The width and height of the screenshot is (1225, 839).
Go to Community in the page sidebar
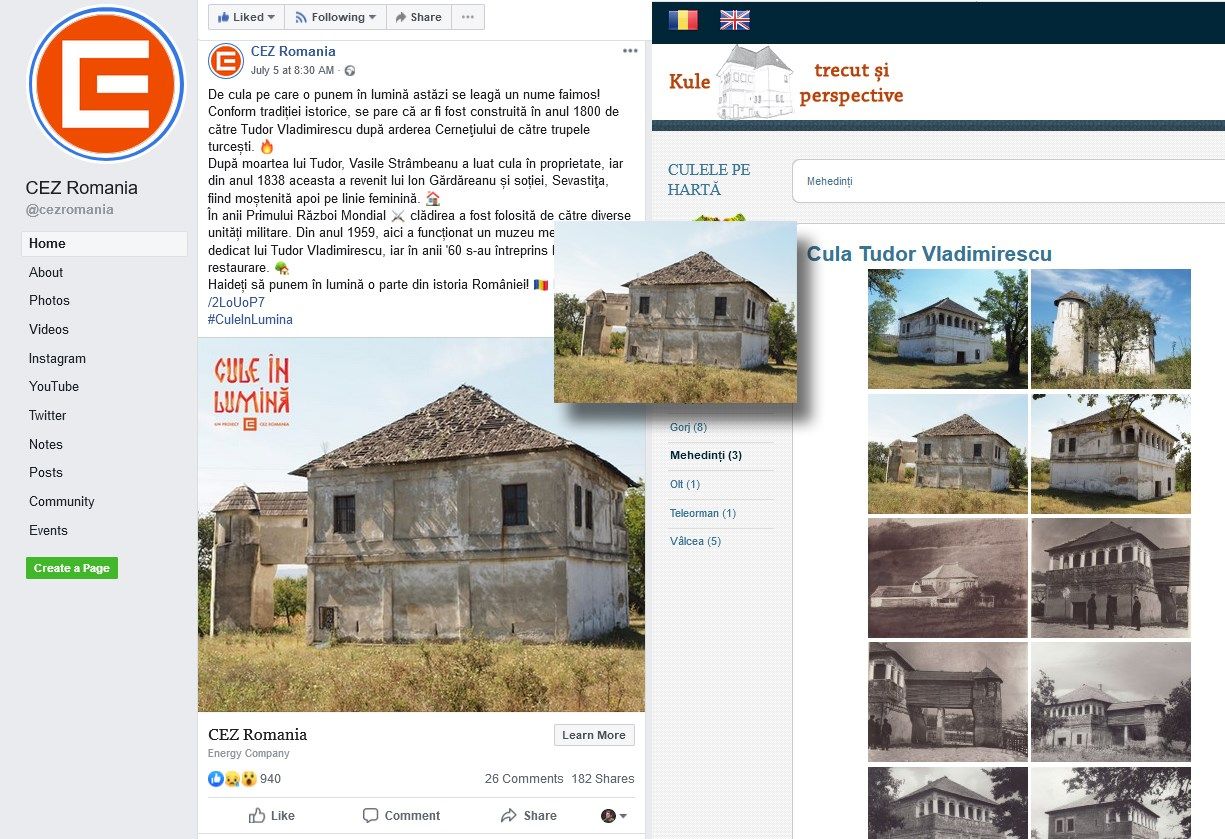(62, 501)
